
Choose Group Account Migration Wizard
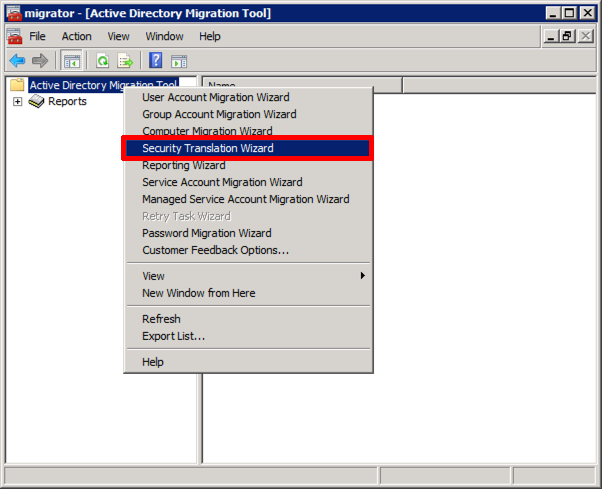pos(248,114)
